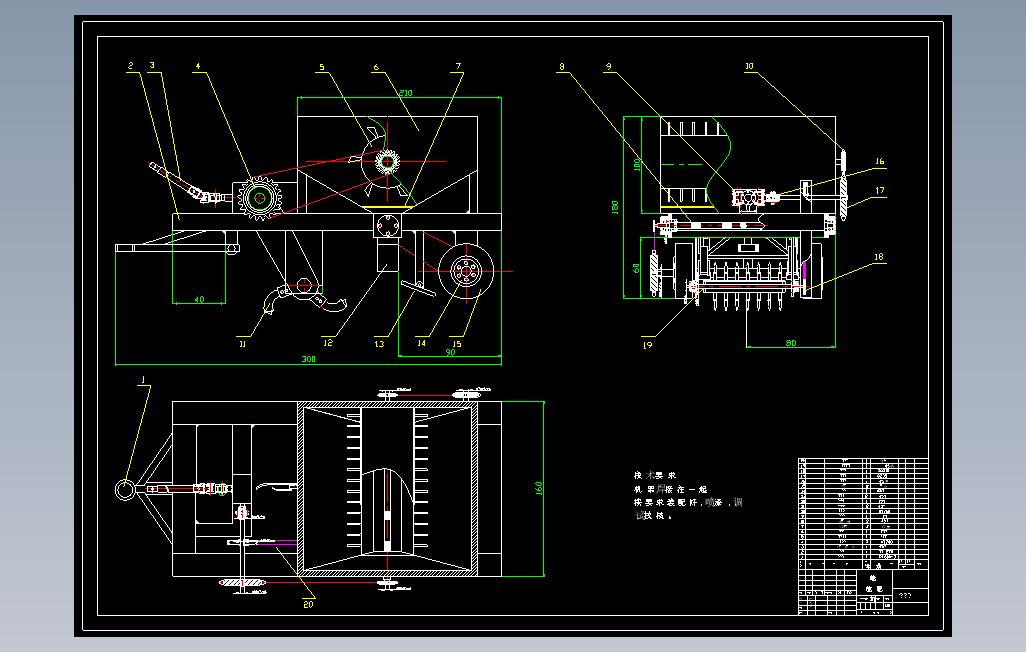Viewport: 1026px width, 652px height.
Task: Select part callout label 7
Action: 458,66
